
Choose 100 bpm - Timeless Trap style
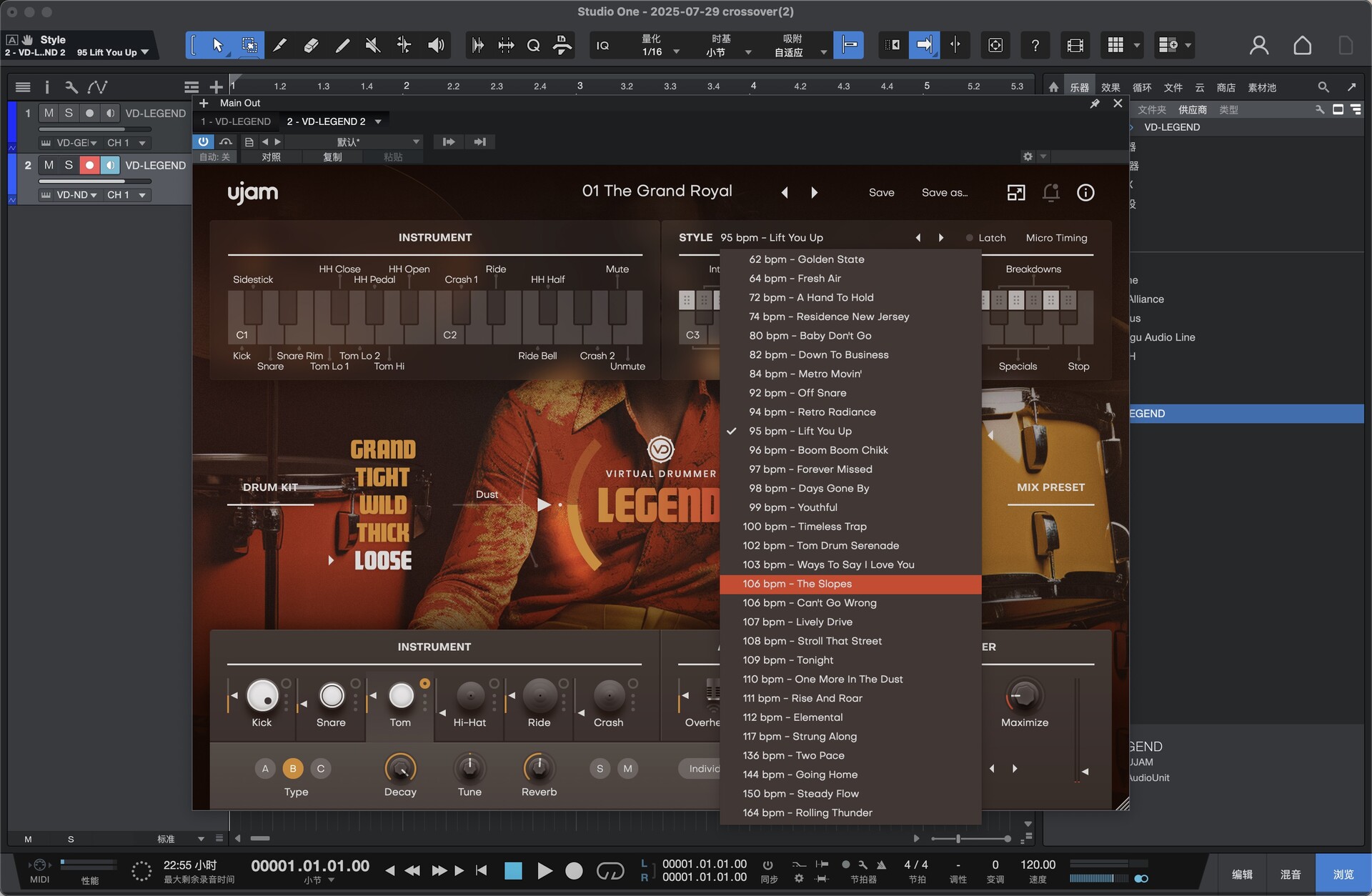(x=850, y=527)
